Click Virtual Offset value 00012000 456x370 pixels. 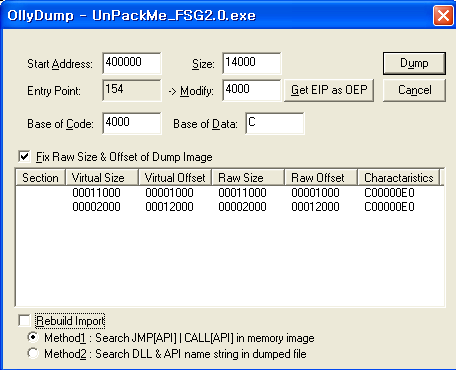pos(169,207)
